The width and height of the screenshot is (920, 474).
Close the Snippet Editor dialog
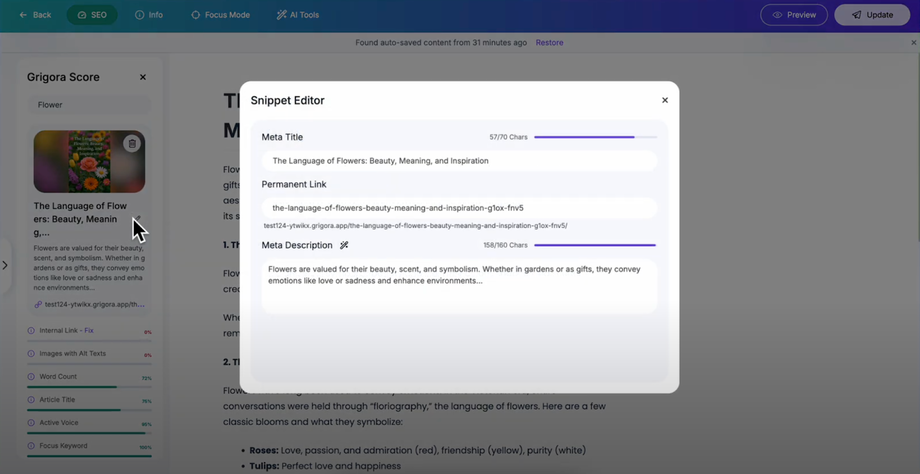pos(665,100)
